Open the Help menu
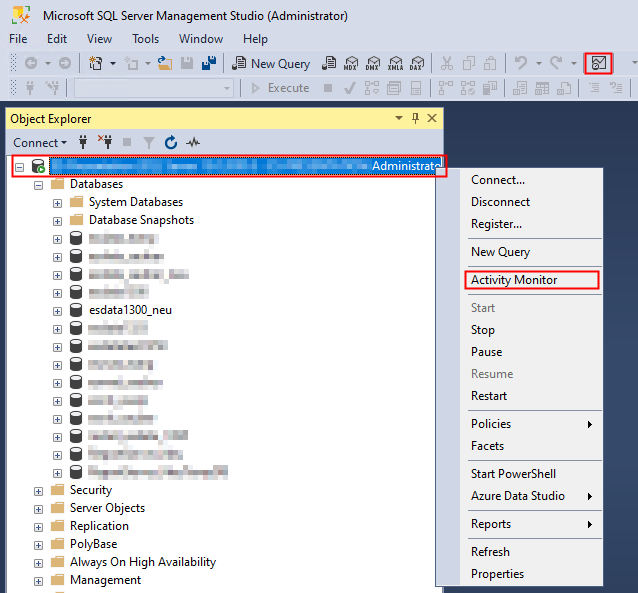The height and width of the screenshot is (593, 638). coord(255,39)
